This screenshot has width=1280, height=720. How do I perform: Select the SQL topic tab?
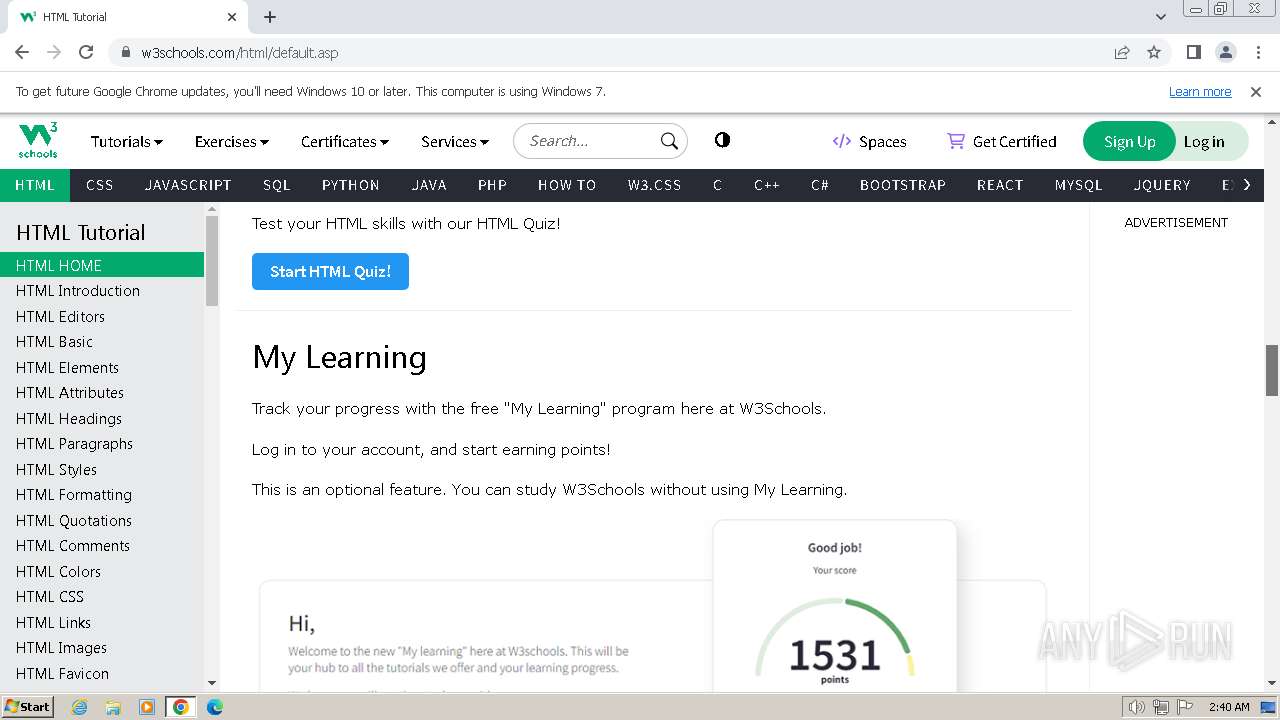[x=277, y=185]
